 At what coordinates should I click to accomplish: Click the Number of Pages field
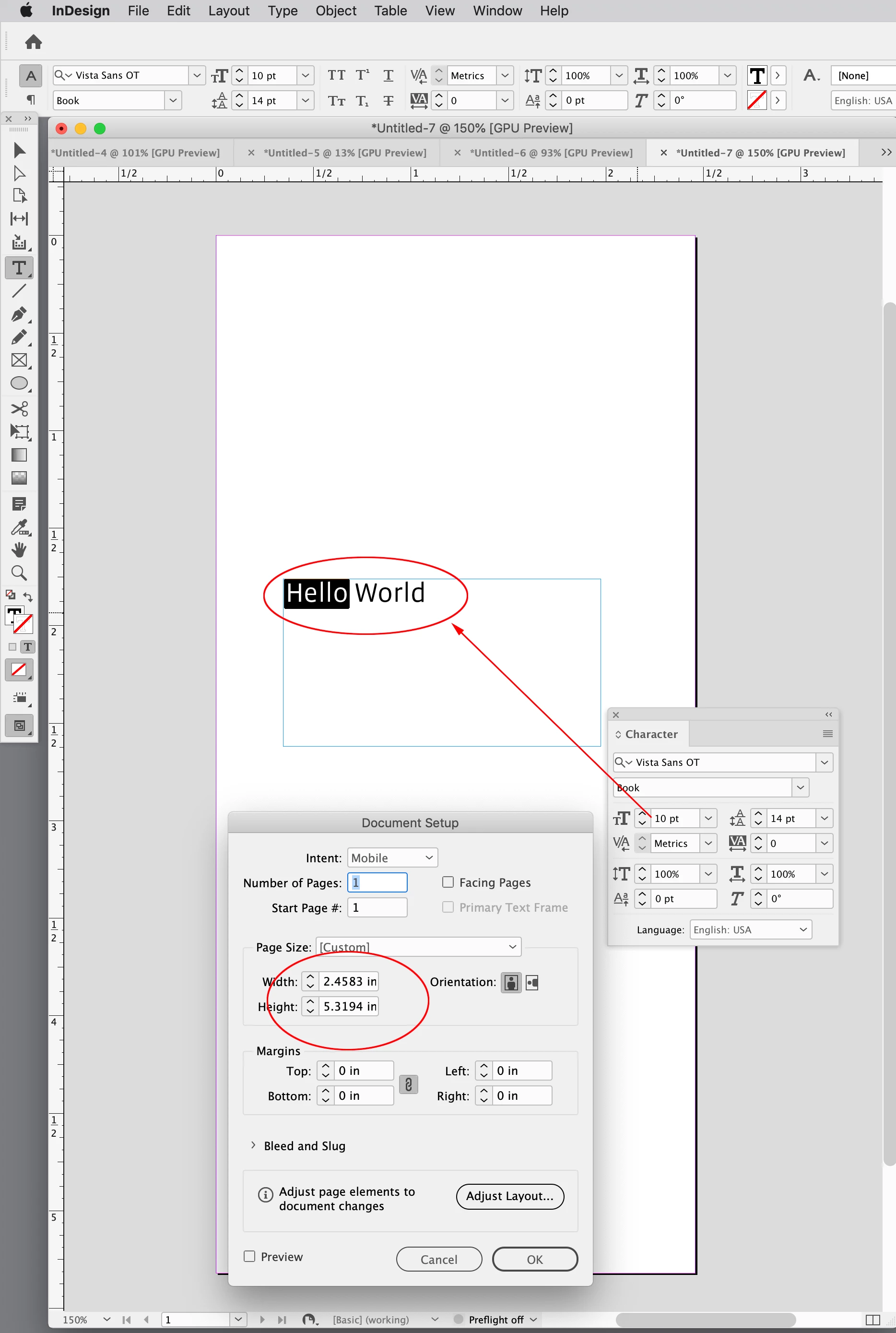tap(377, 882)
